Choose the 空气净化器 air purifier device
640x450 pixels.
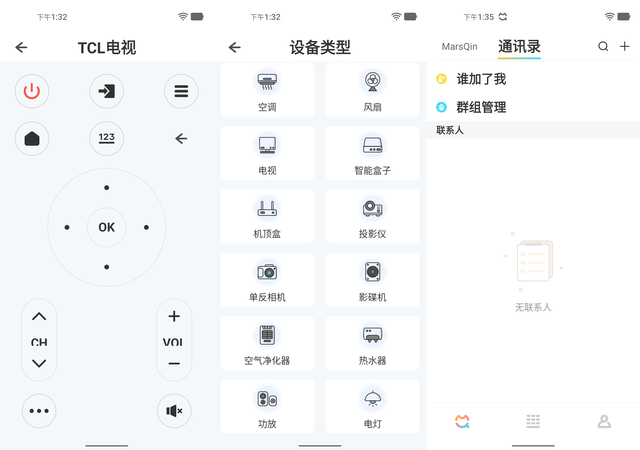pyautogui.click(x=267, y=343)
